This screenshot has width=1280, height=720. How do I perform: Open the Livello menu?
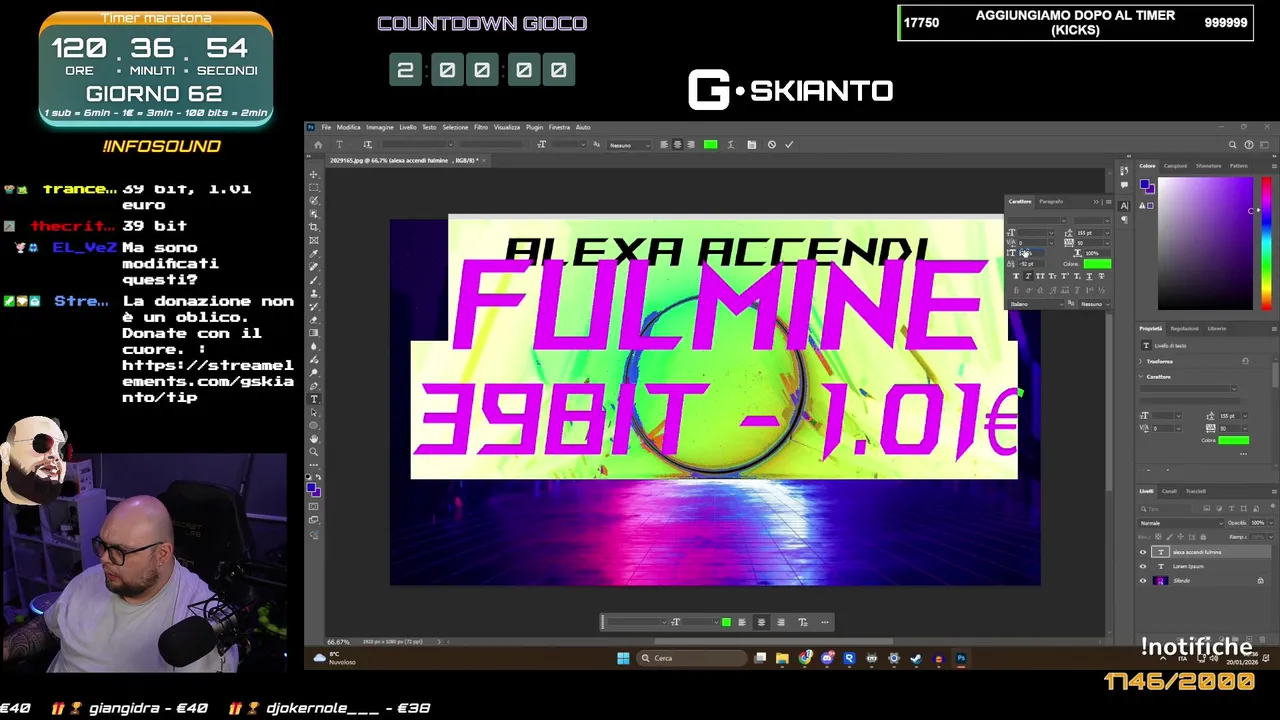(x=408, y=127)
